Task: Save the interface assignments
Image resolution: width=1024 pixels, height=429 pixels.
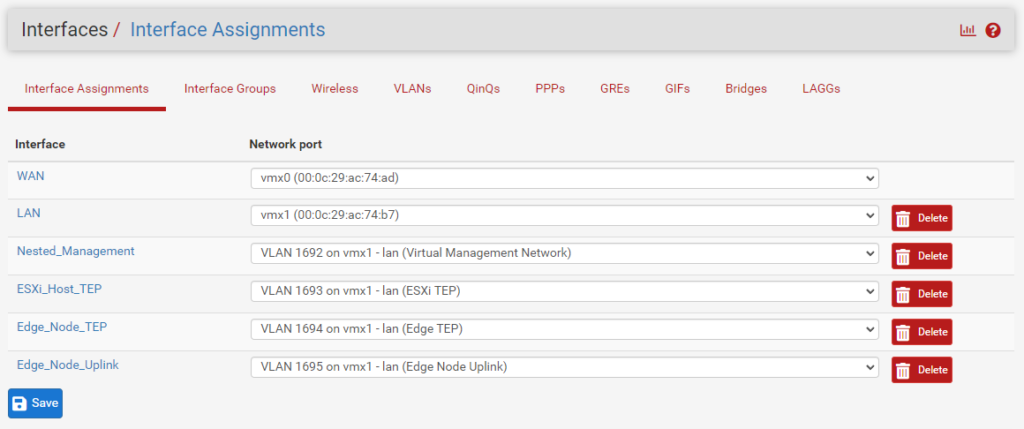Action: click(x=35, y=403)
